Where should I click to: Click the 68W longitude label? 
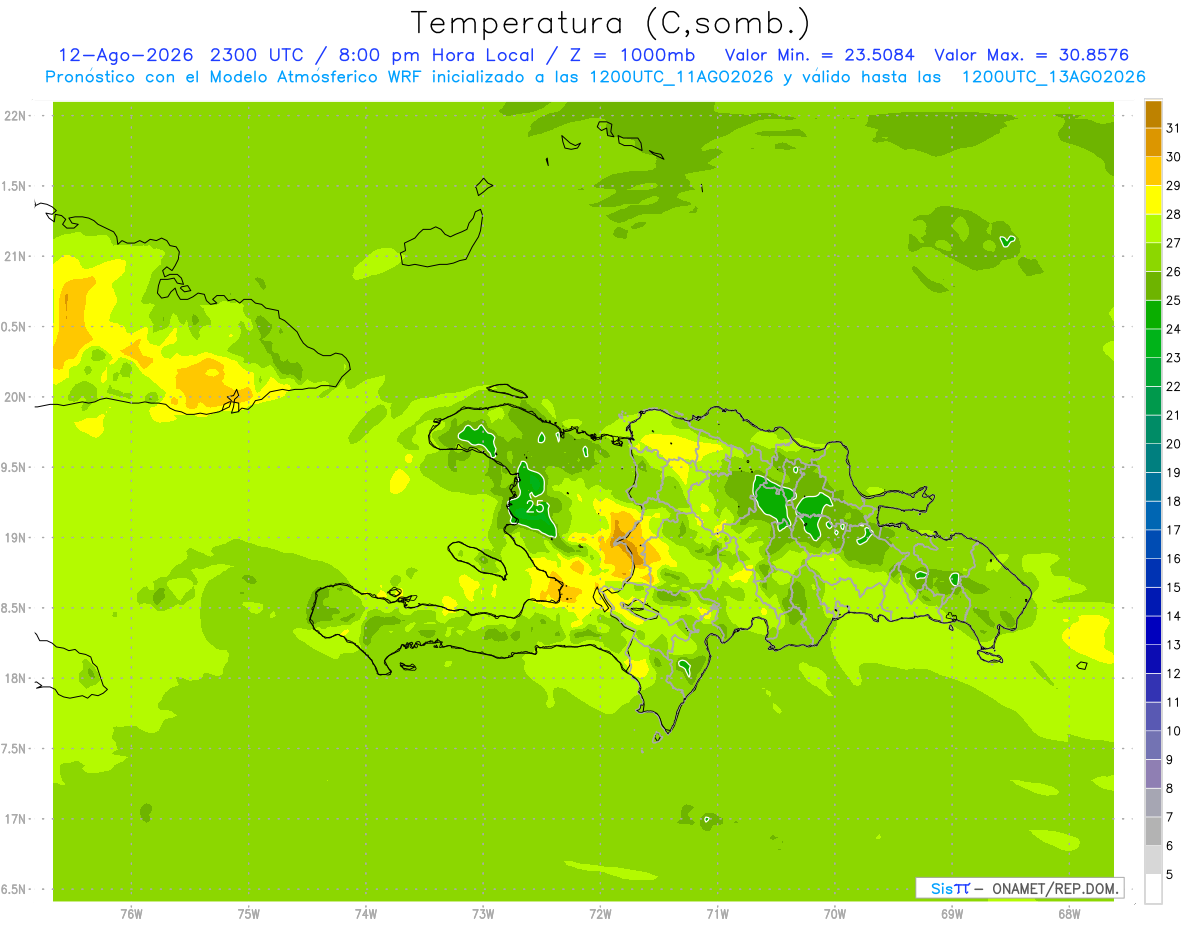1069,914
